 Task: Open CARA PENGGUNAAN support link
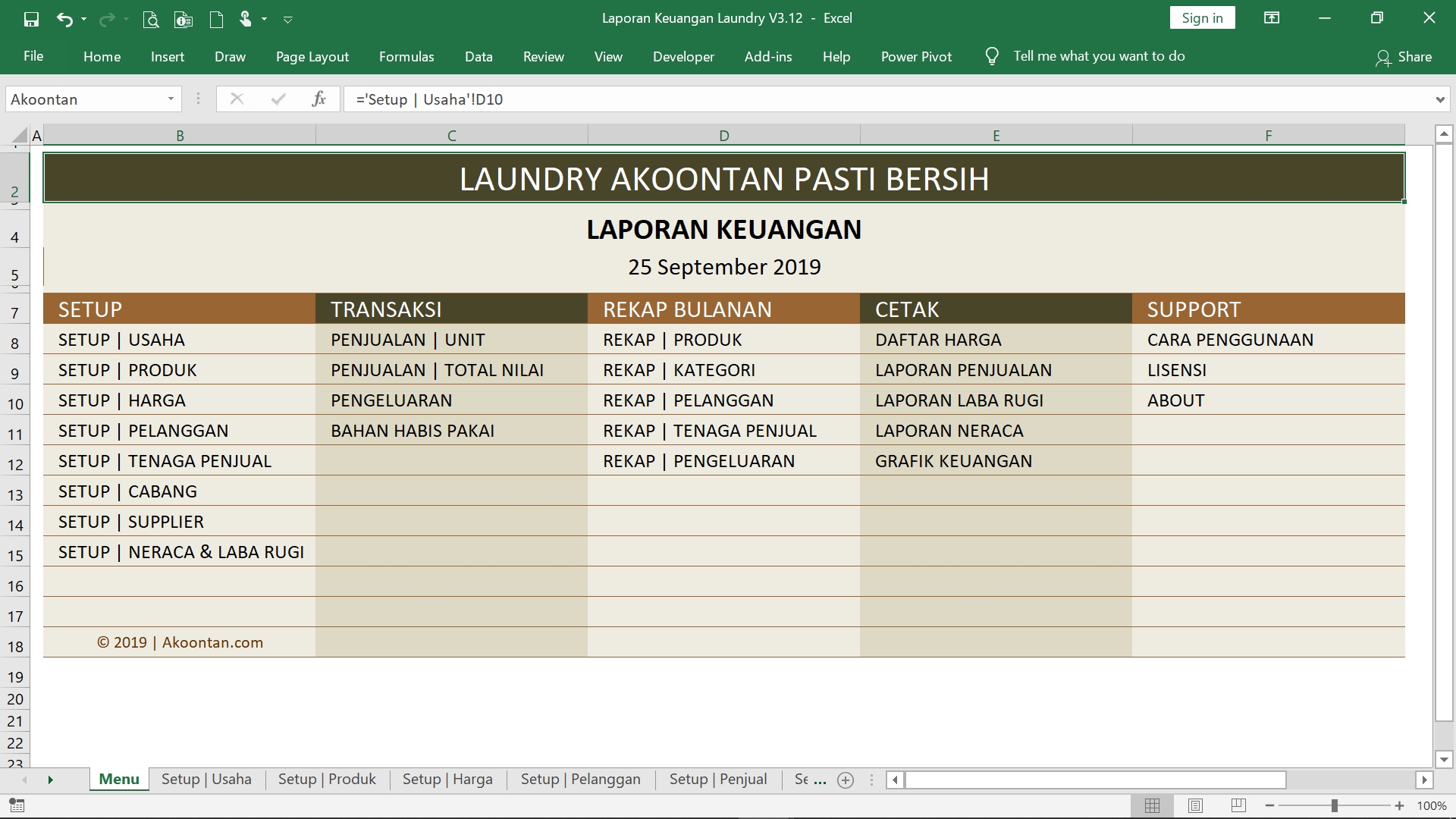1230,340
